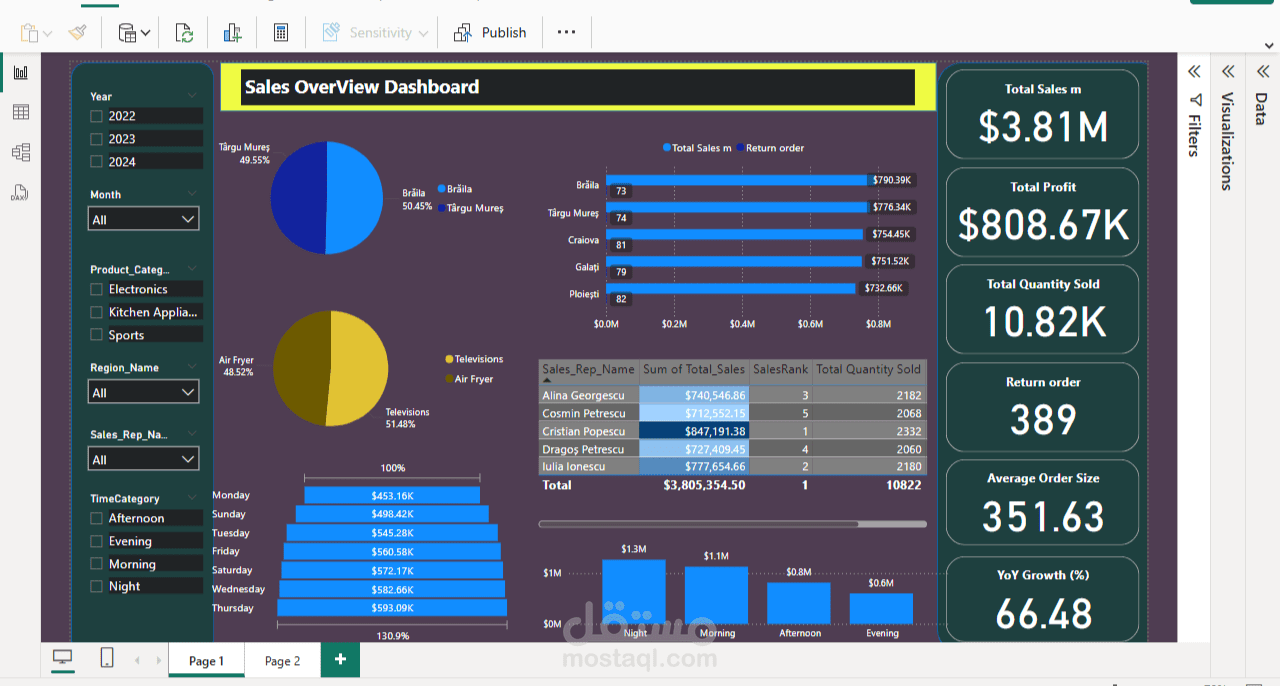The image size is (1280, 686).
Task: Add a new visual from the toolbar
Action: pos(232,32)
